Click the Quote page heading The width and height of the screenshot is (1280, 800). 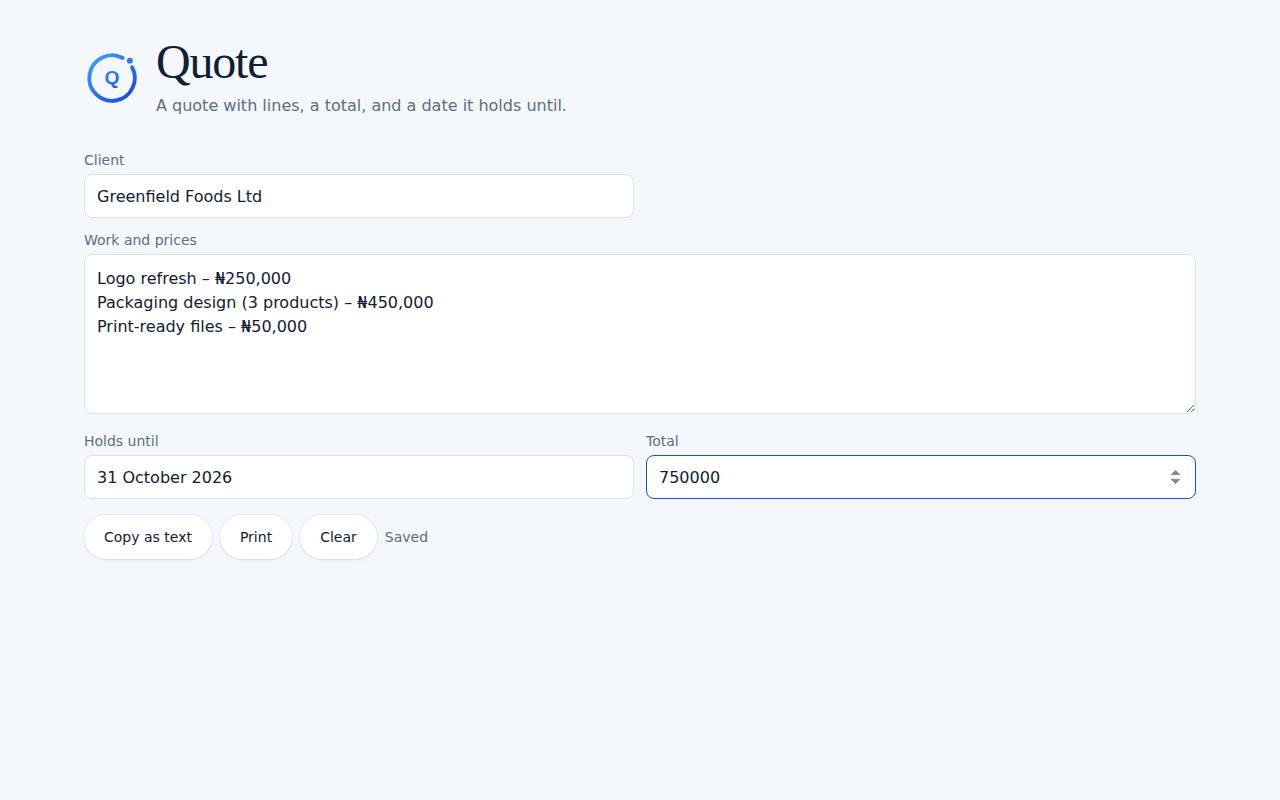(212, 63)
